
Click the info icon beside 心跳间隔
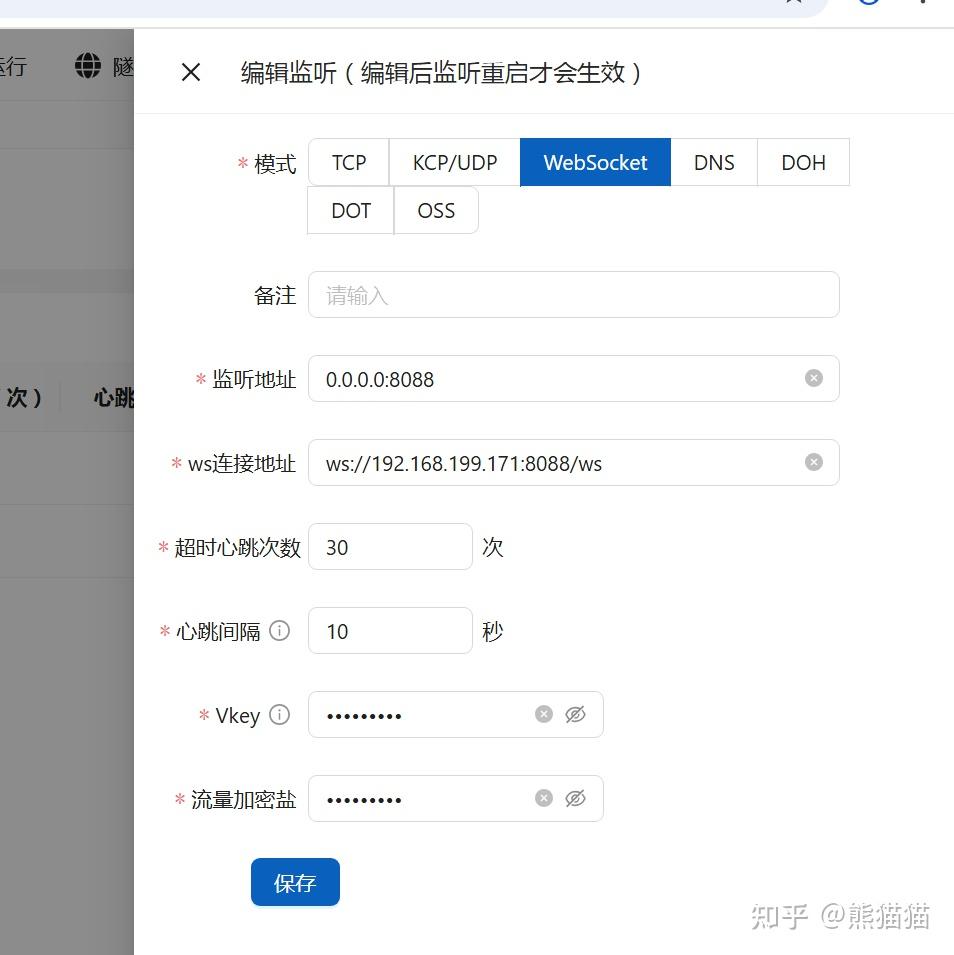pyautogui.click(x=280, y=630)
